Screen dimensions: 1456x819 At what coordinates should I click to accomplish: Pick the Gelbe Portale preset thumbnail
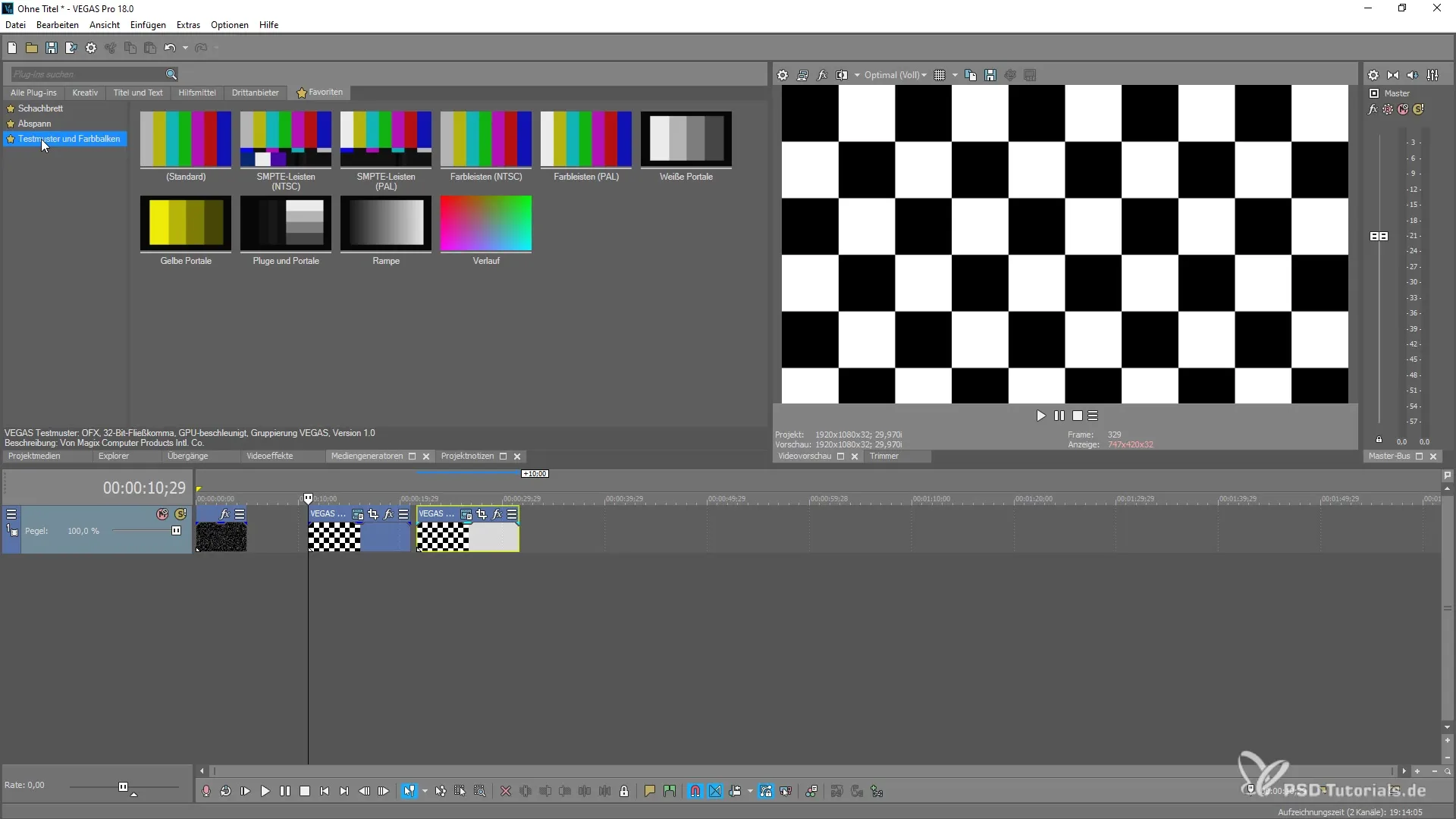186,224
